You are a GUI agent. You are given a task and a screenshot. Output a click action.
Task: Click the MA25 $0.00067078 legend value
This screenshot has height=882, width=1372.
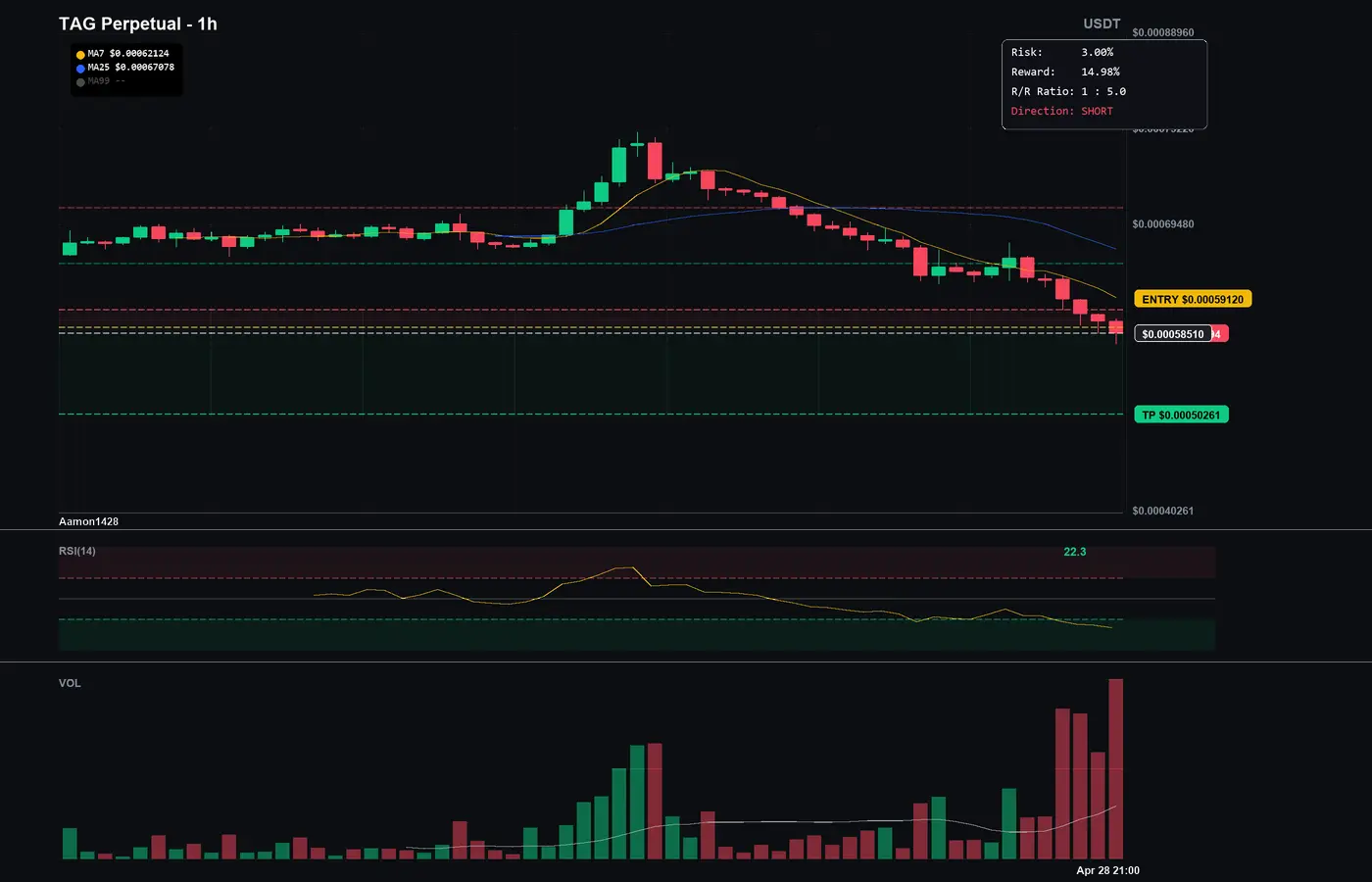[131, 68]
